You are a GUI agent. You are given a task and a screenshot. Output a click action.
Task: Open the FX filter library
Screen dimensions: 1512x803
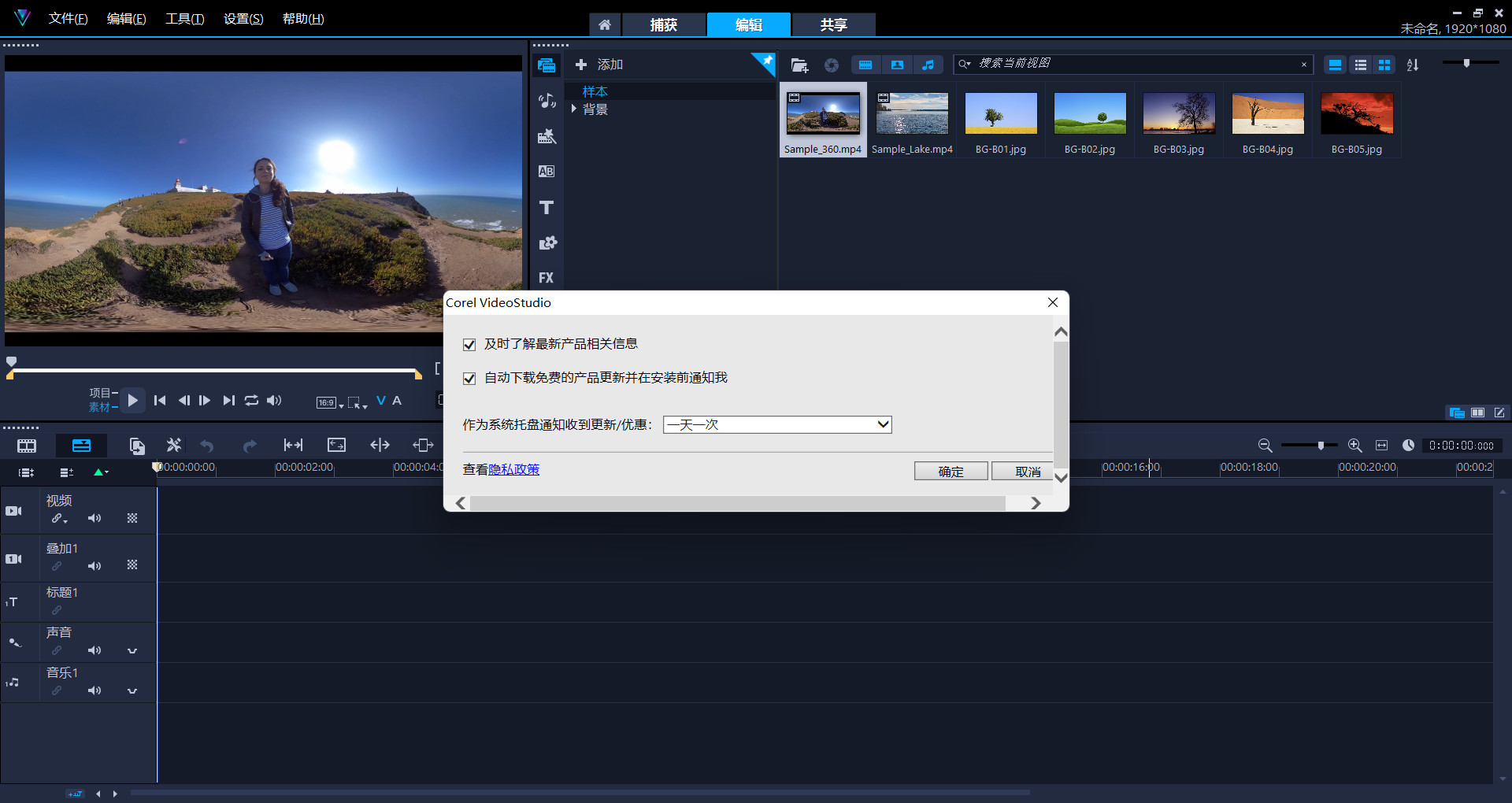pyautogui.click(x=546, y=277)
